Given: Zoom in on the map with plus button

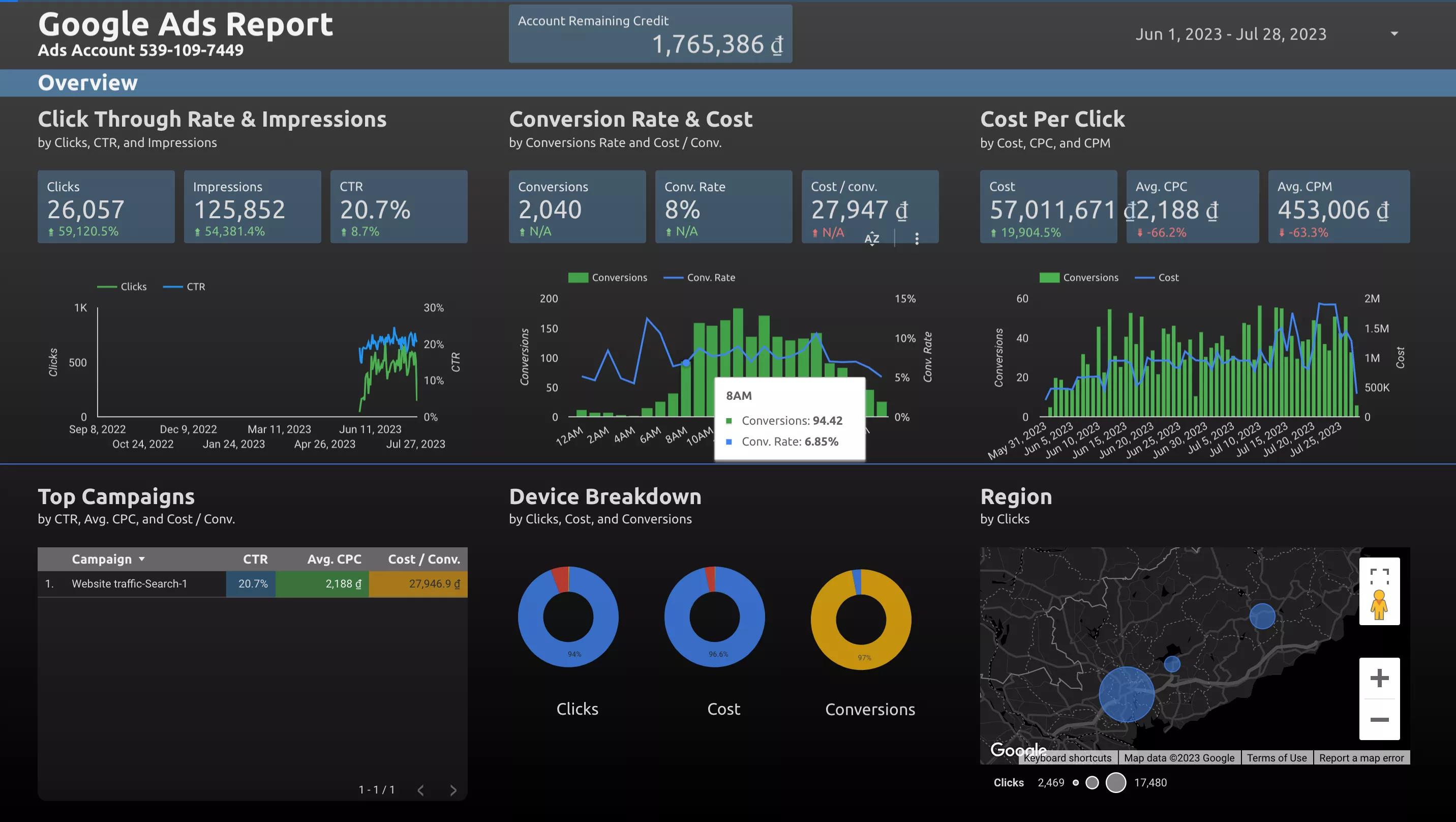Looking at the screenshot, I should [x=1379, y=678].
